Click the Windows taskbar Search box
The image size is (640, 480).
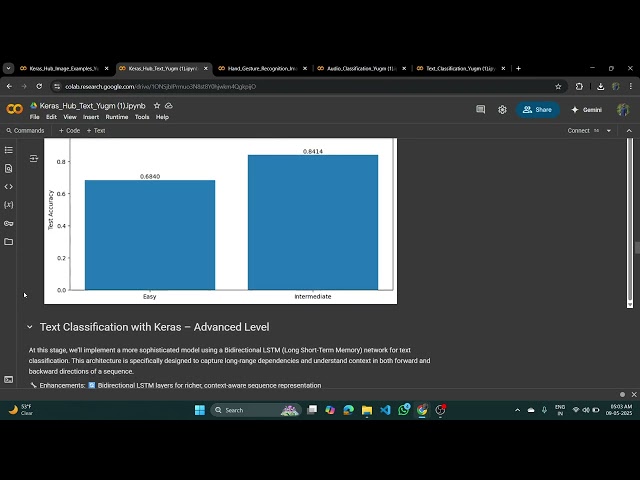[x=256, y=410]
